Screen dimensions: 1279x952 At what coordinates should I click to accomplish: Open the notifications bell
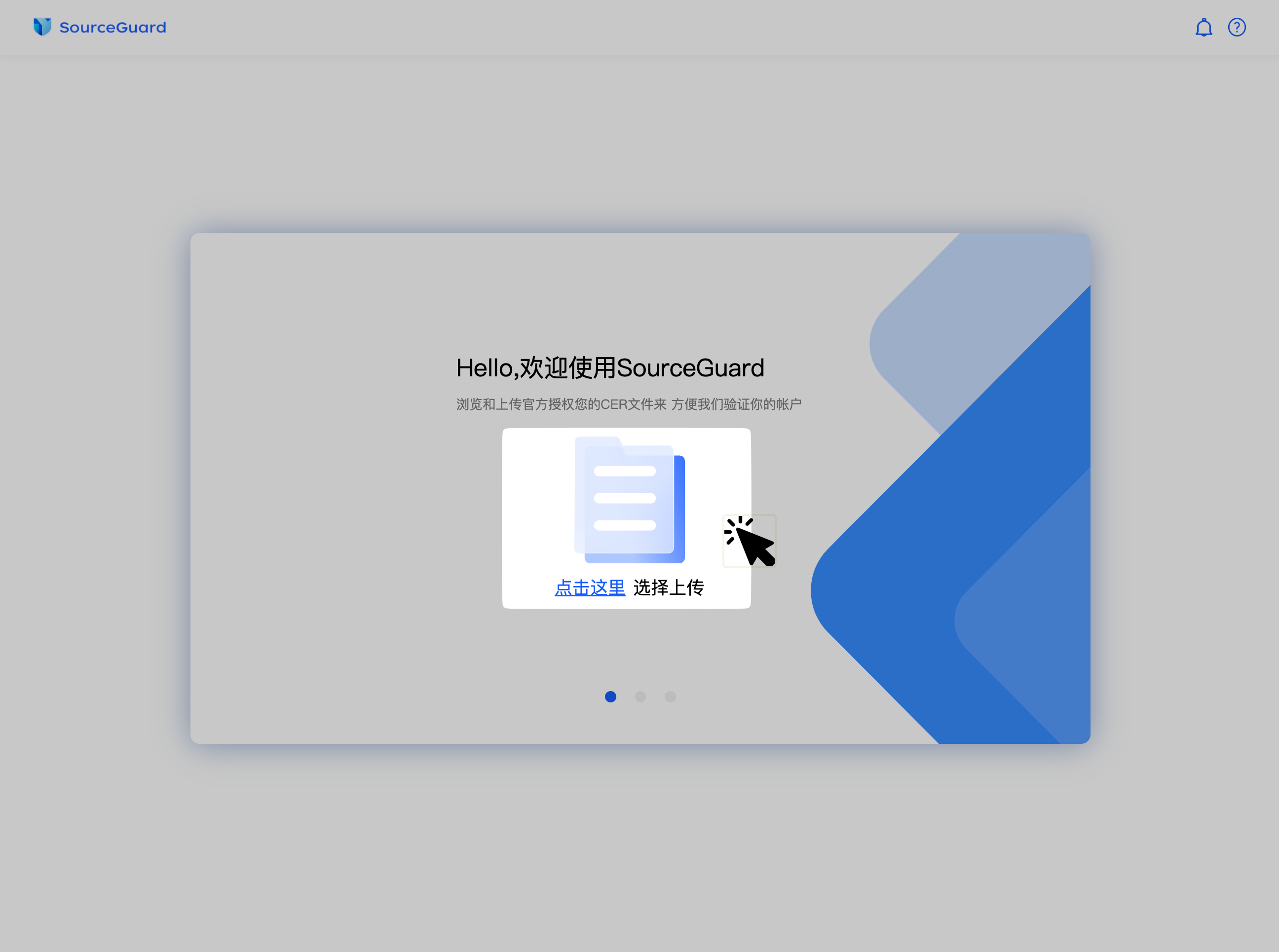tap(1204, 27)
